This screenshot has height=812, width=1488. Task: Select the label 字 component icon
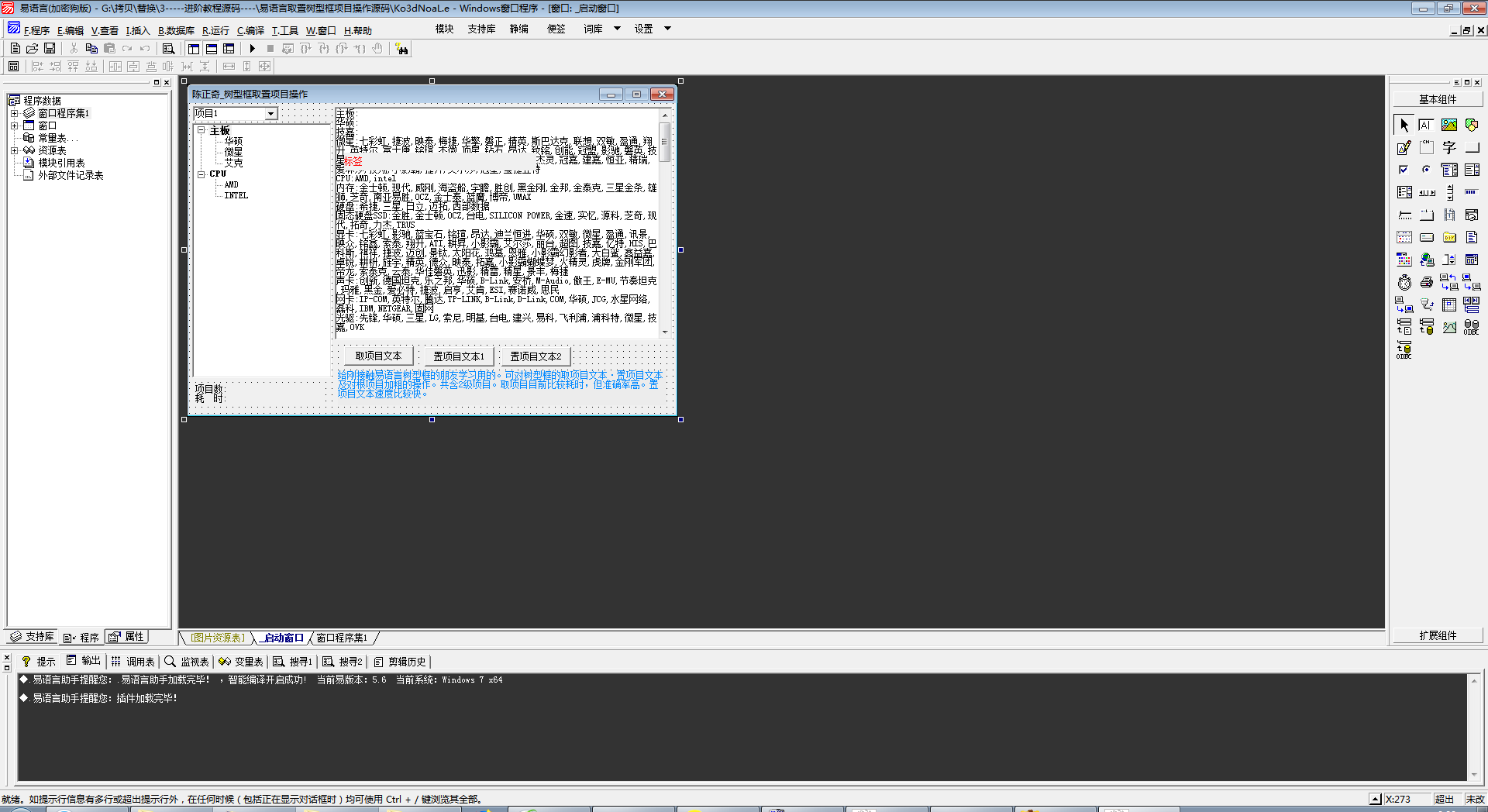click(x=1448, y=147)
